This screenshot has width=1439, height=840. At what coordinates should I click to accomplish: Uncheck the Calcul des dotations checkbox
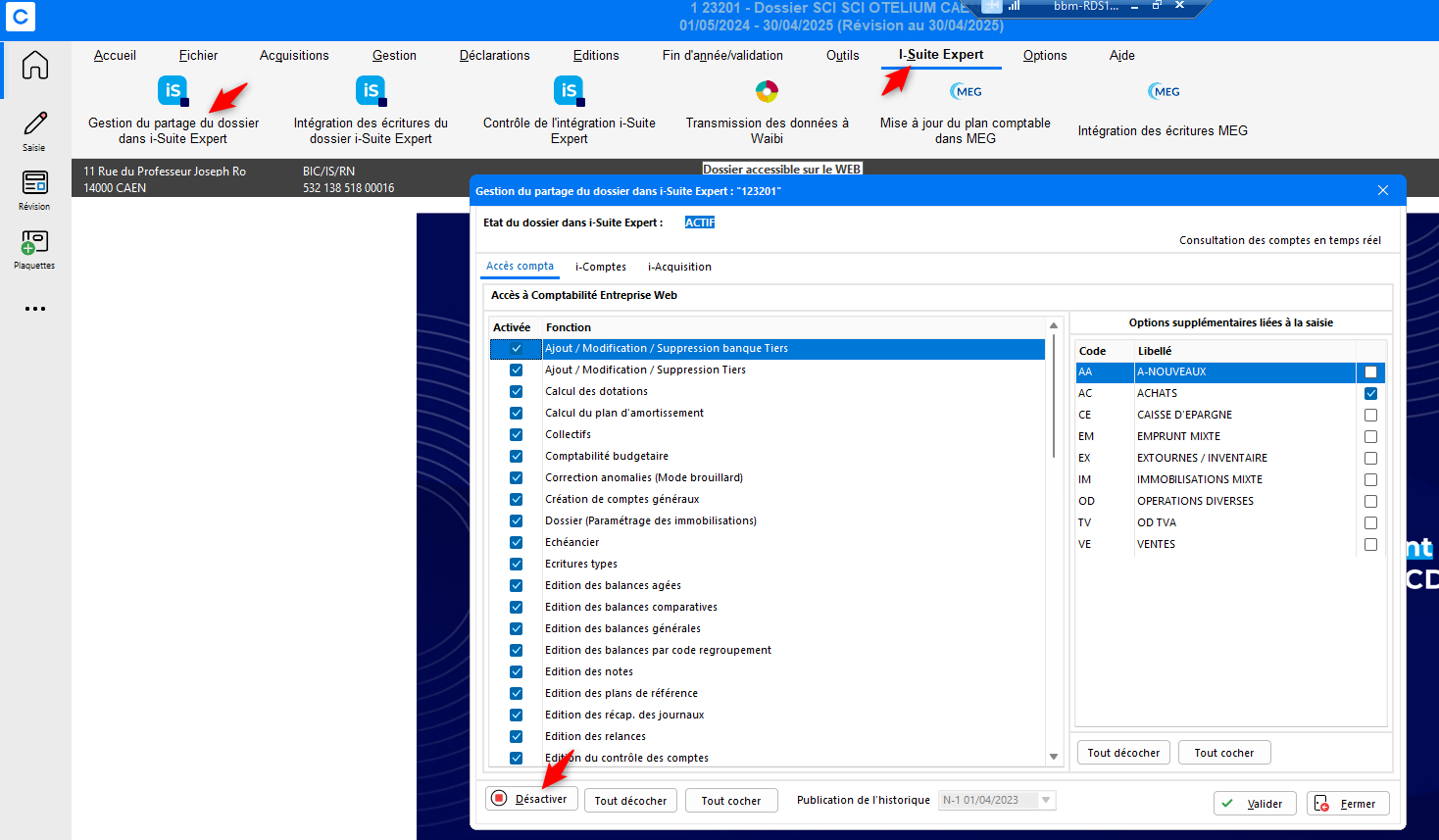tap(516, 392)
